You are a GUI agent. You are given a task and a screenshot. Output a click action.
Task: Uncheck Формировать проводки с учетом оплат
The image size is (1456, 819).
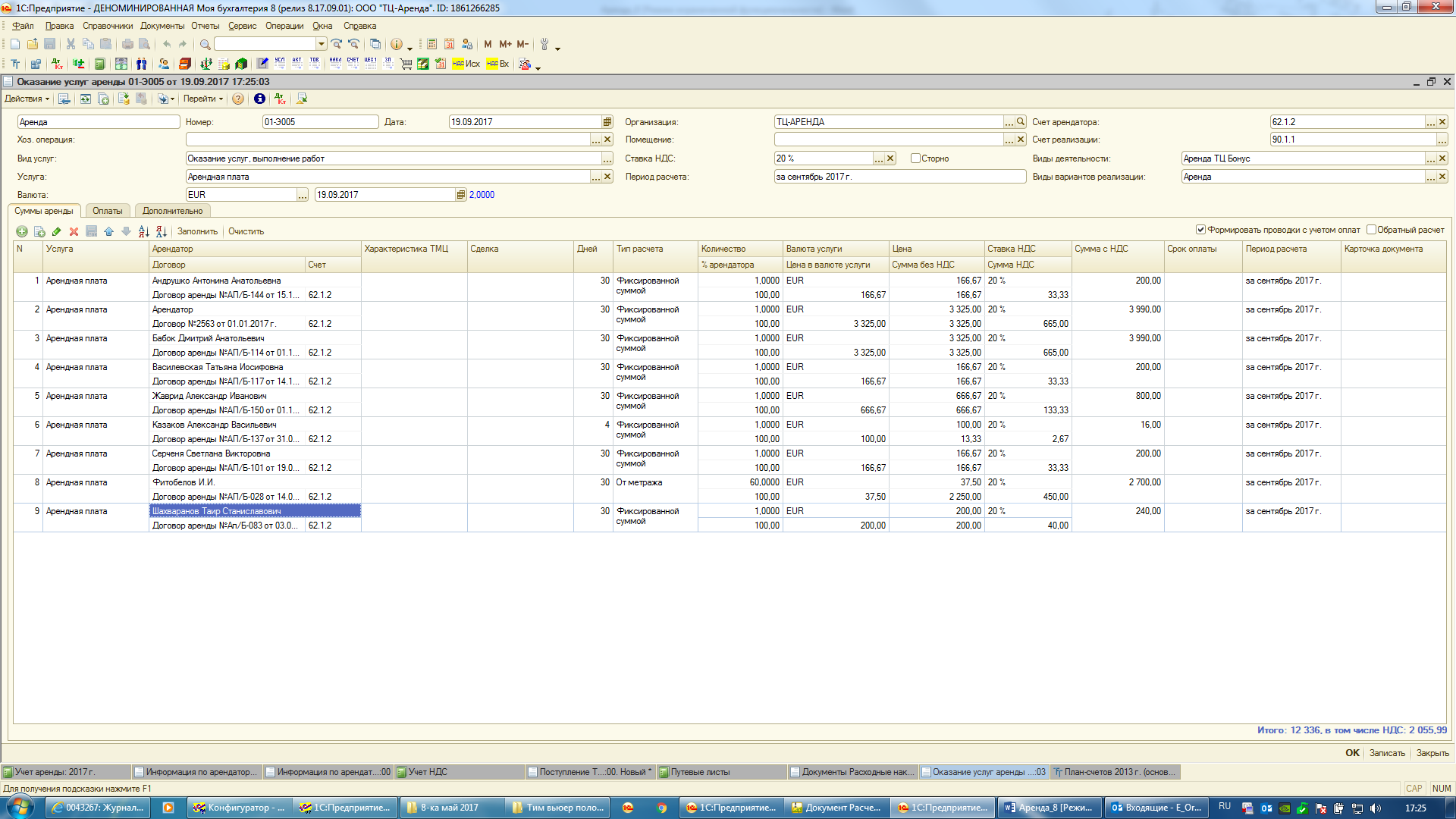pos(1200,230)
